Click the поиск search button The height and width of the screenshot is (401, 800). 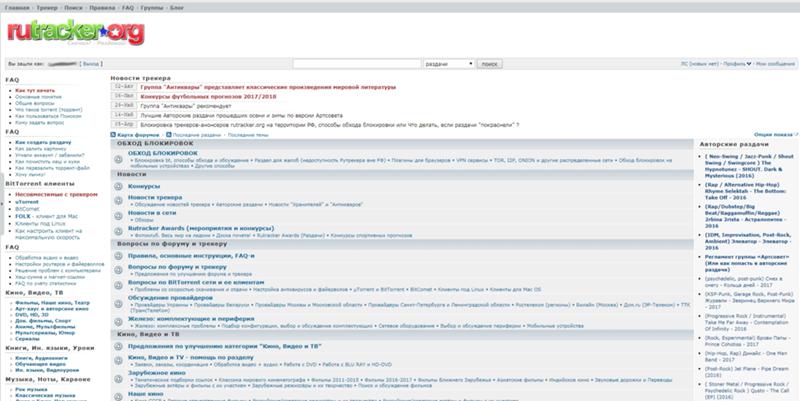pos(489,64)
